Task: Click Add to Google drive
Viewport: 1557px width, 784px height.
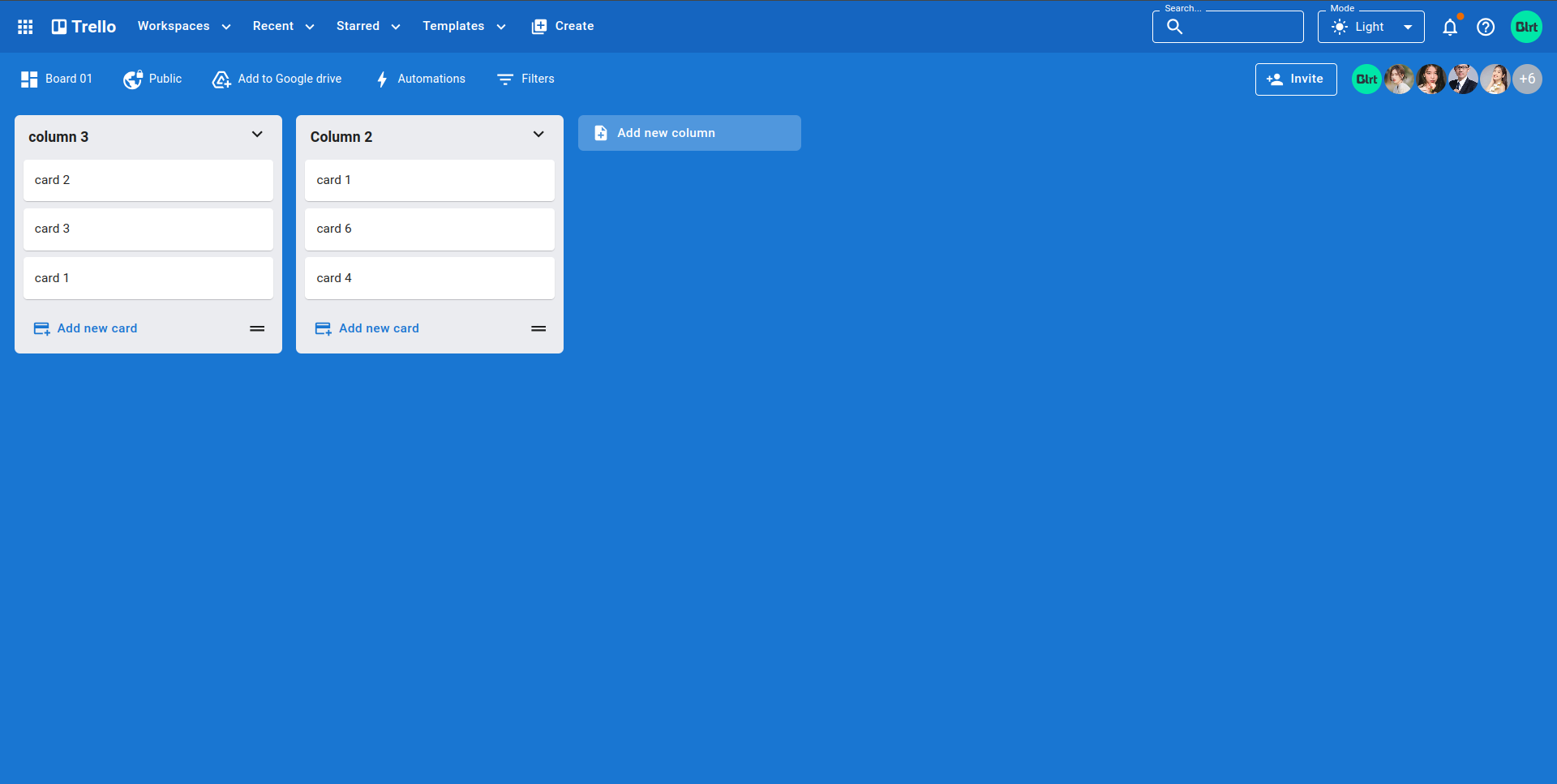Action: pos(277,79)
